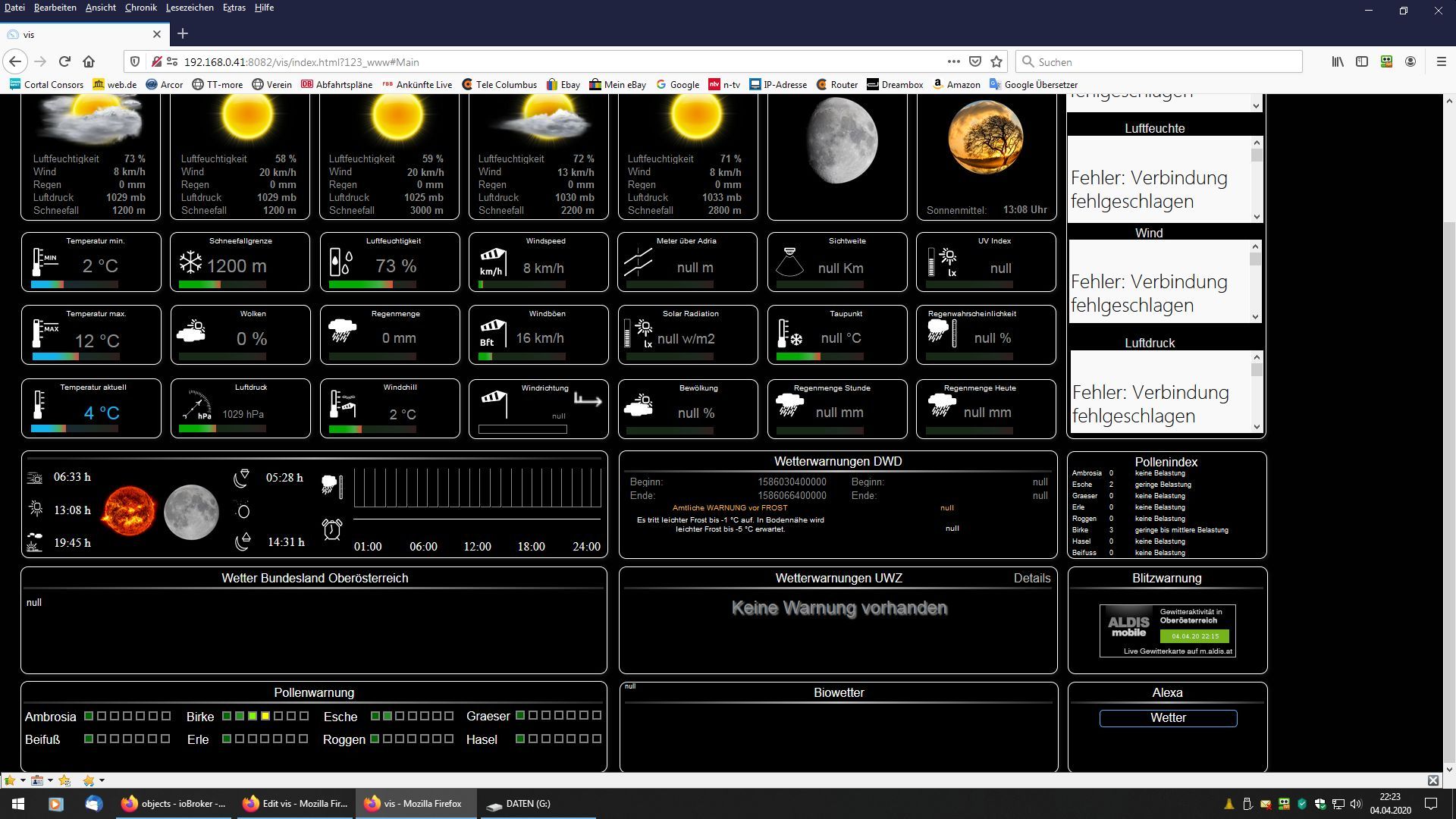
Task: Switch to objects - ioBroker taskbar window
Action: [x=174, y=804]
